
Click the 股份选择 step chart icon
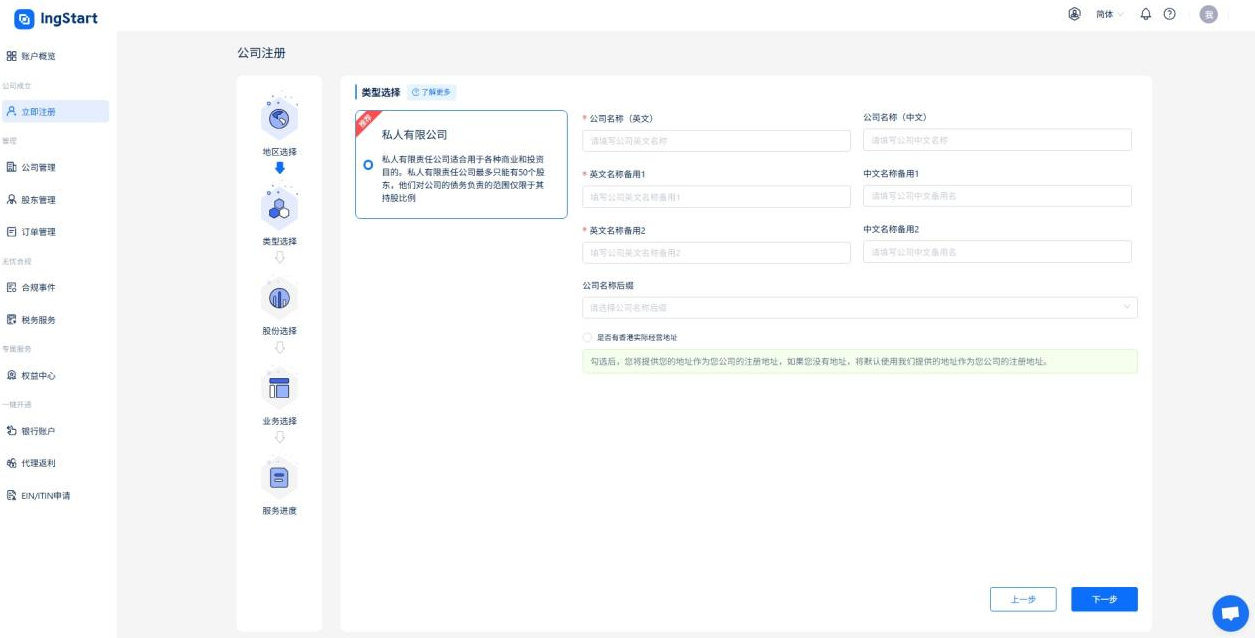[279, 298]
